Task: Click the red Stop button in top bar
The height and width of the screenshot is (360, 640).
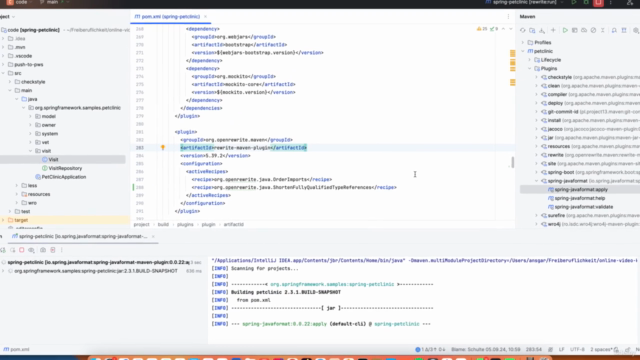Action: (598, 2)
